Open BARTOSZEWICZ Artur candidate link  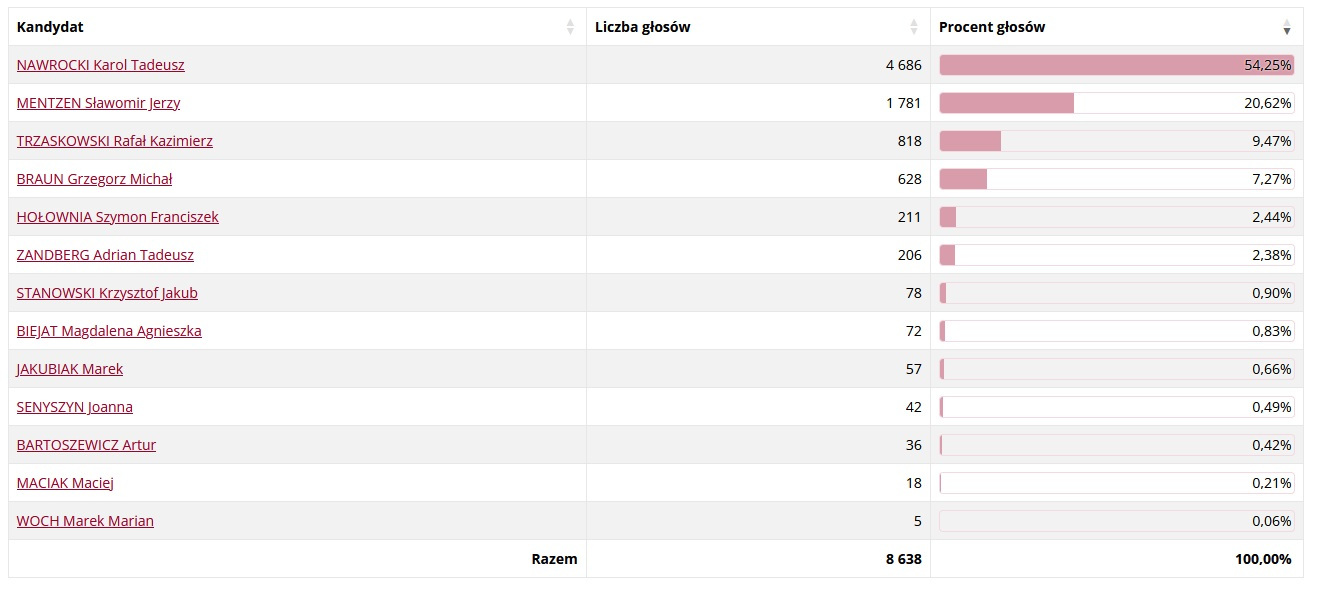(x=87, y=445)
